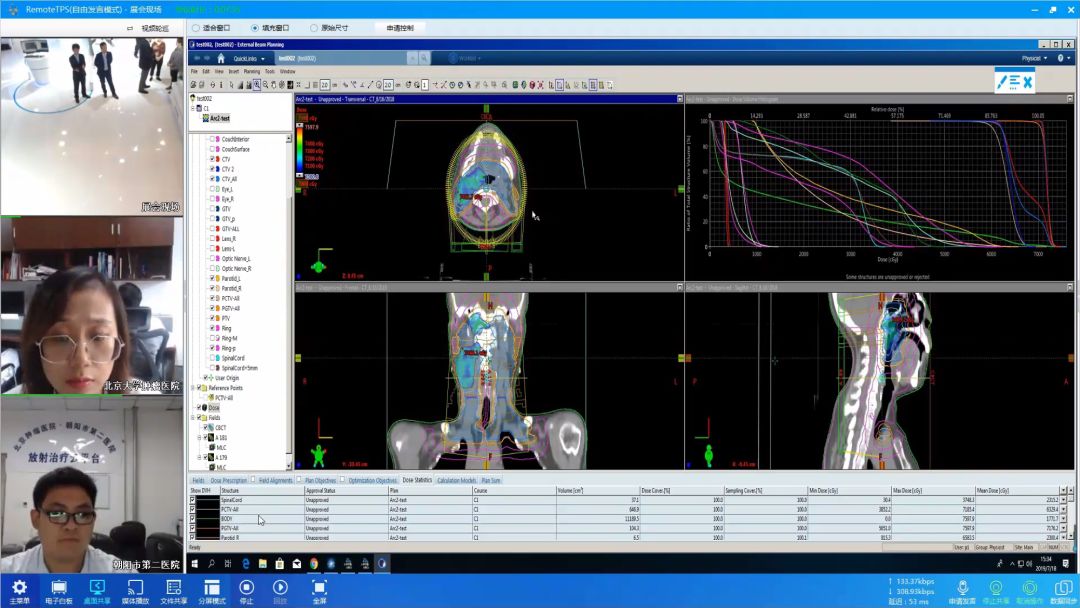The height and width of the screenshot is (608, 1080).
Task: Toggle the Parotid_L structure checkbox
Action: 212,278
